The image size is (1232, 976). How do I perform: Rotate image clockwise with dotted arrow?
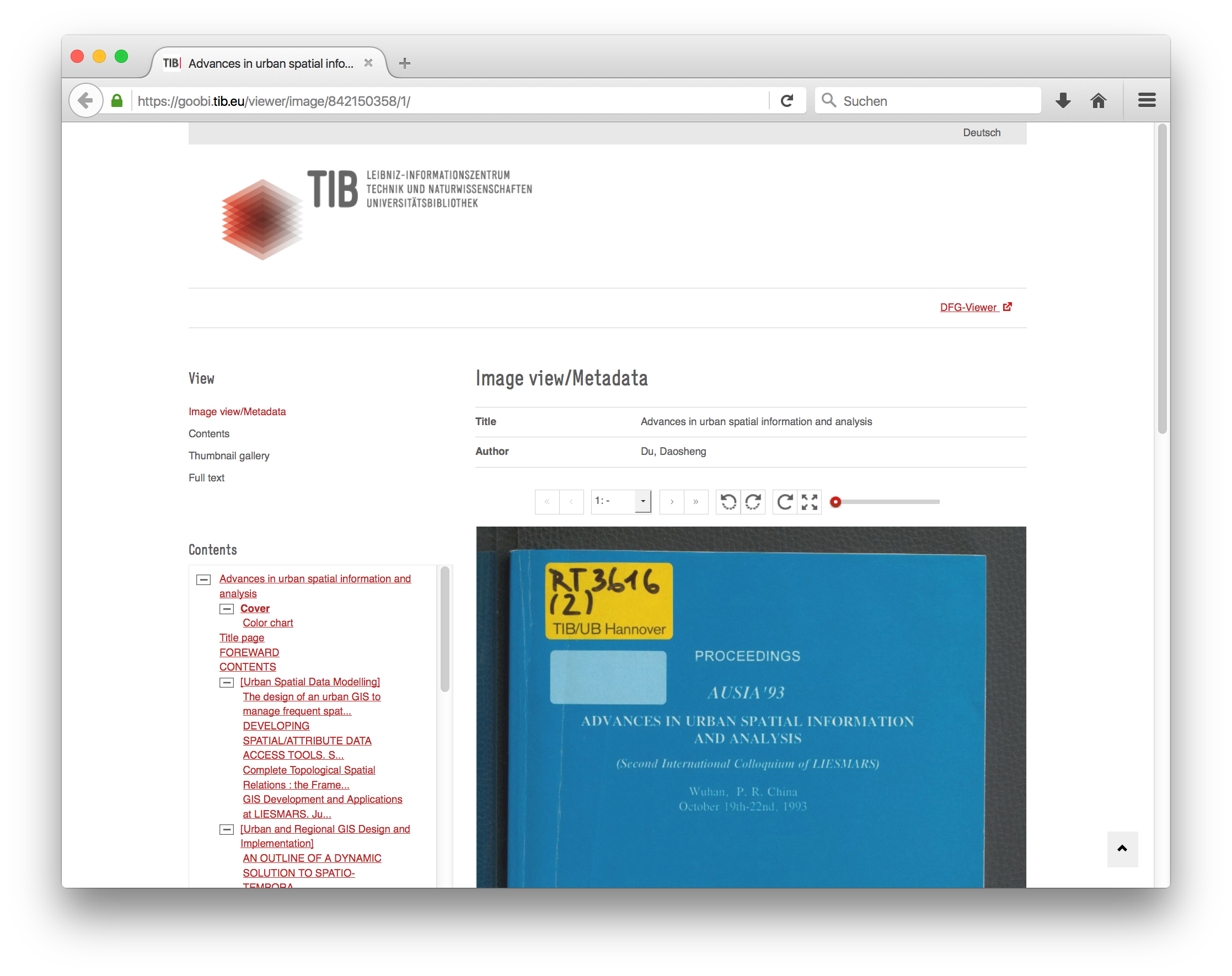pos(753,502)
